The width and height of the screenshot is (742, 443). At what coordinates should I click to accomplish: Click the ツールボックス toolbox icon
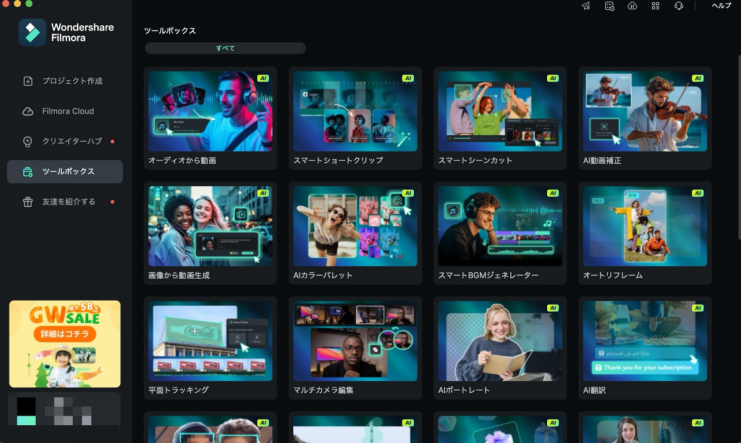pyautogui.click(x=28, y=171)
